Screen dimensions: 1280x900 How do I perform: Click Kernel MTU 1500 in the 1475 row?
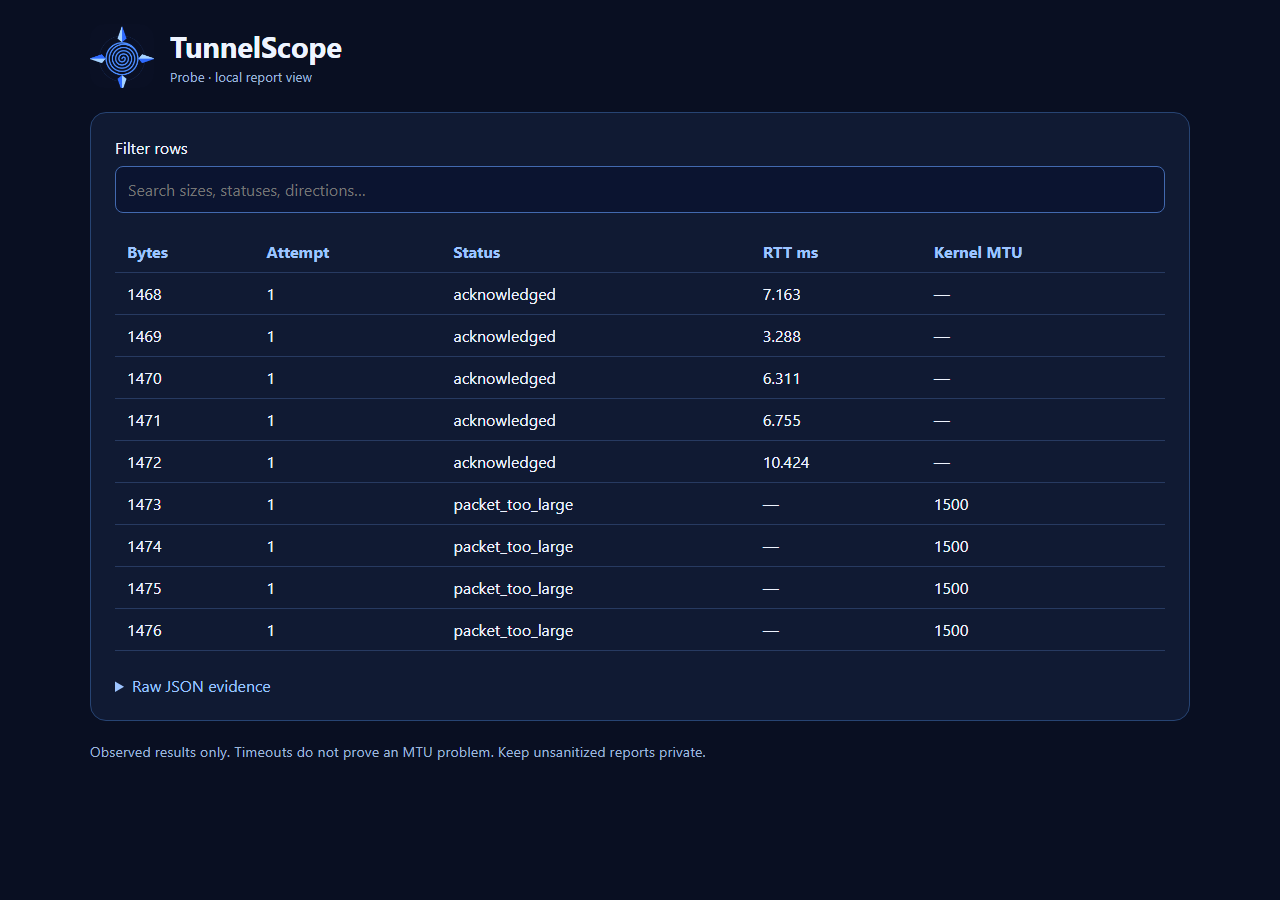click(x=951, y=589)
